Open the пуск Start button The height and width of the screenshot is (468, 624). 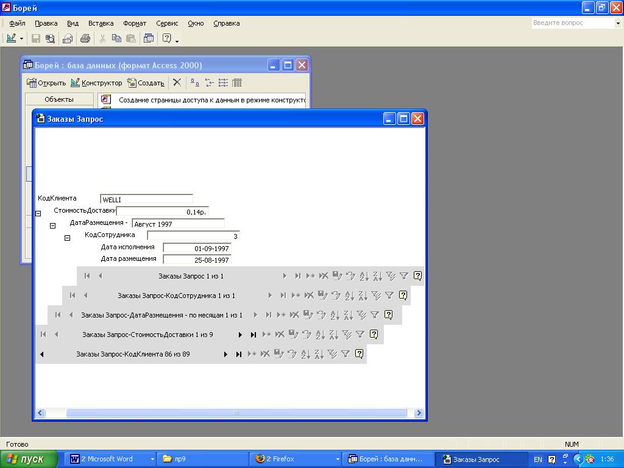click(x=29, y=459)
